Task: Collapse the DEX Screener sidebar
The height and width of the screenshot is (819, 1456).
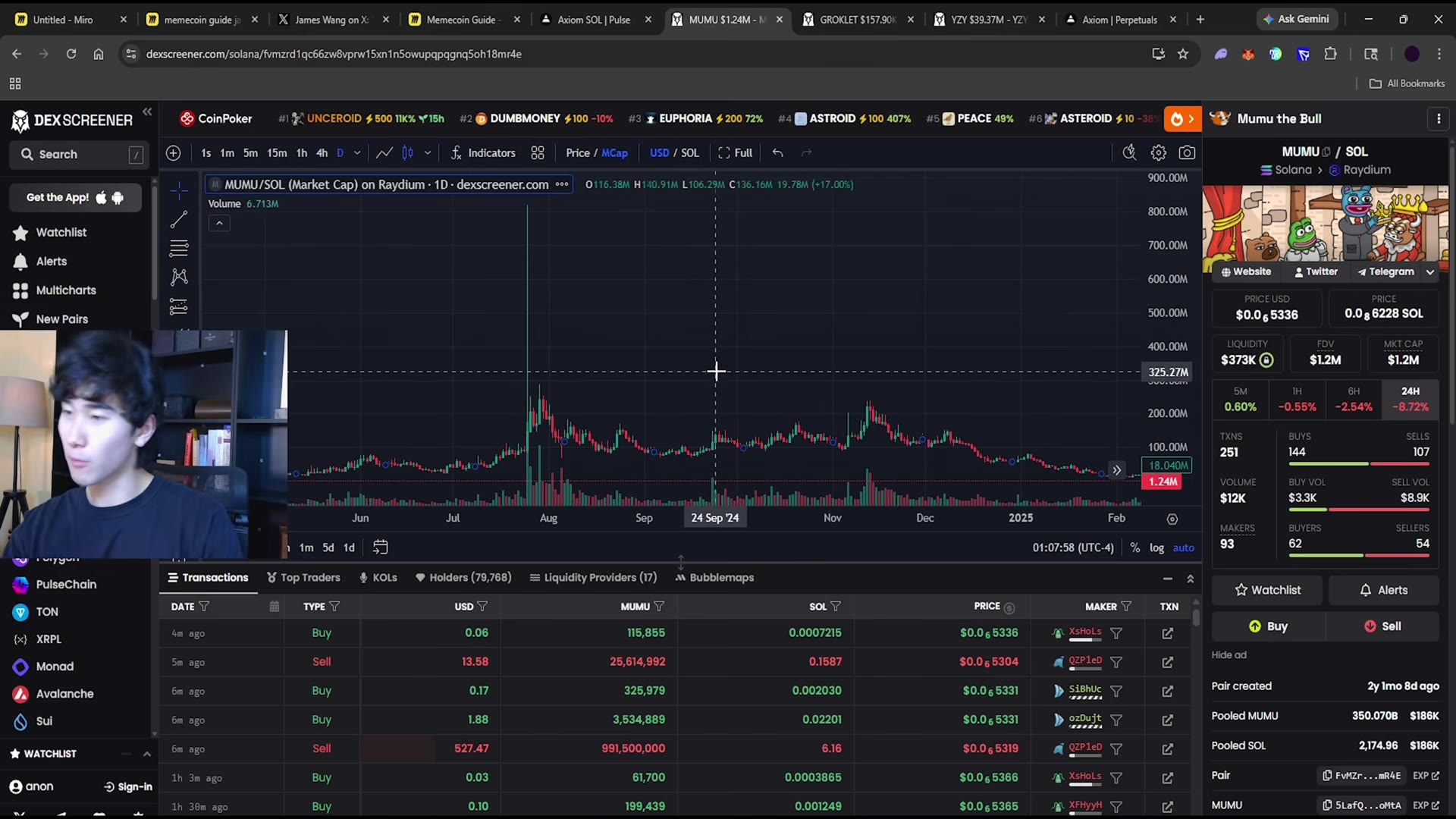Action: tap(147, 112)
